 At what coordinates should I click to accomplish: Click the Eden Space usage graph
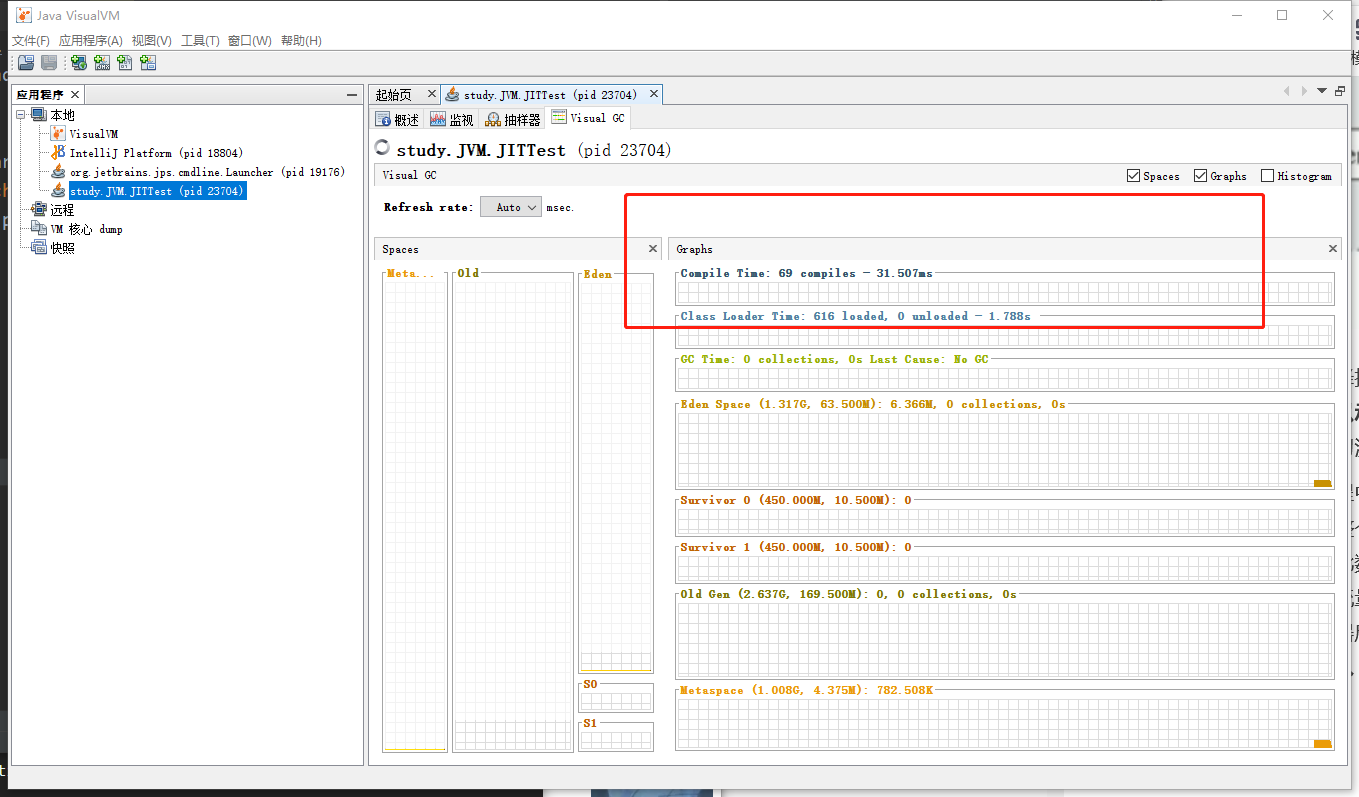coord(1005,450)
